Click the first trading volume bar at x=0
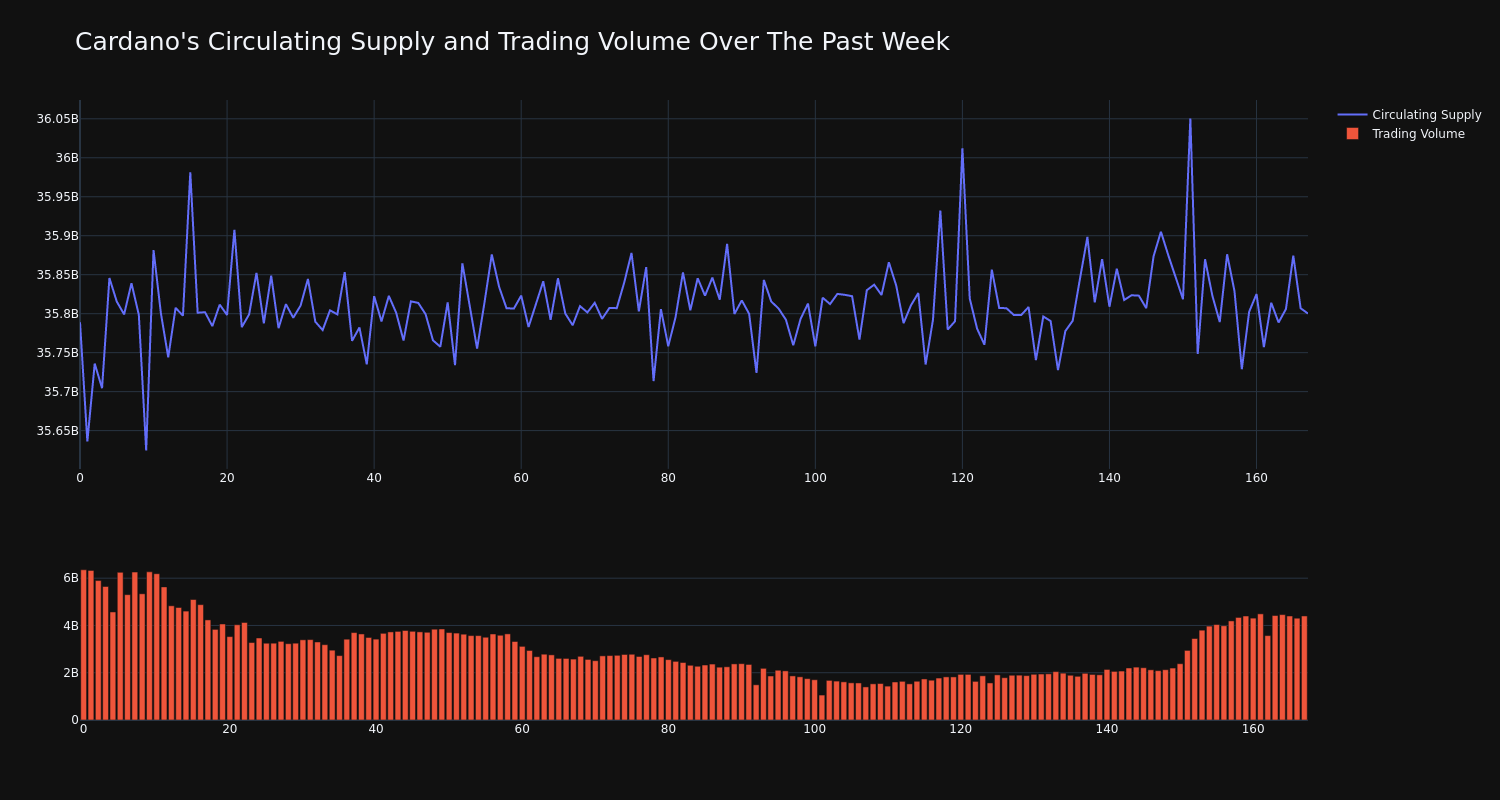Screen dimensions: 1500x800 [x=83, y=645]
